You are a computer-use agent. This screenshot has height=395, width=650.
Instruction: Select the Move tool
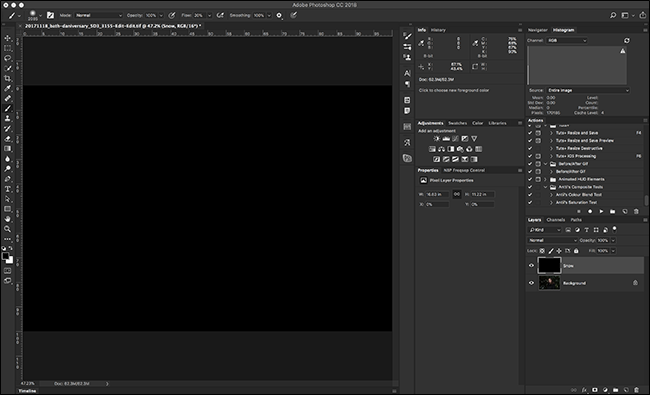(x=7, y=38)
